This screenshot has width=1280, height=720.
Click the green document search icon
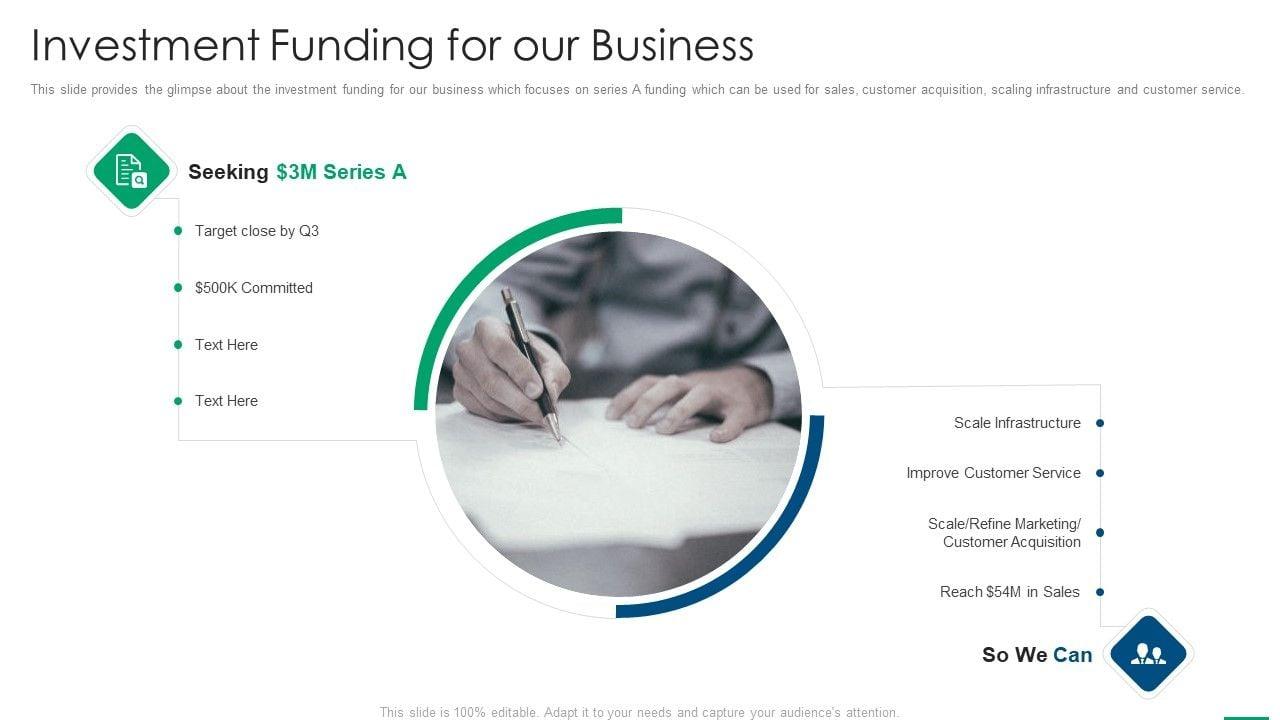point(131,170)
